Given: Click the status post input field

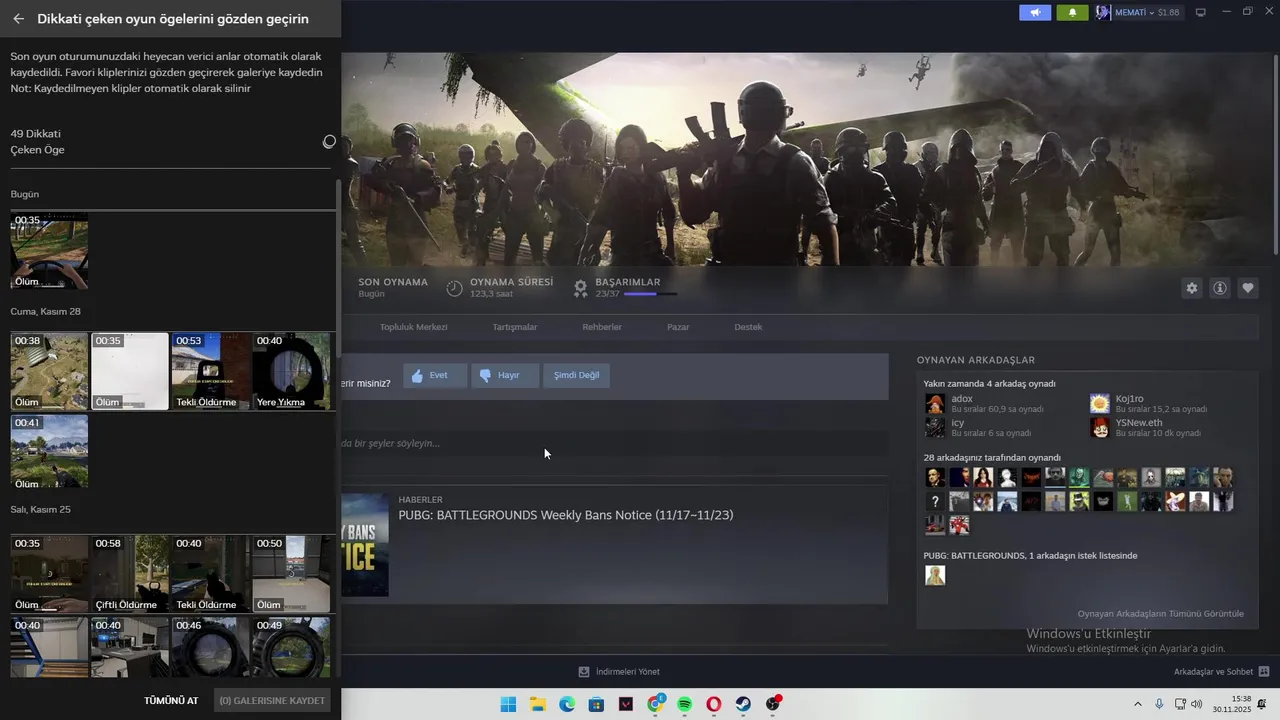Looking at the screenshot, I should 614,443.
